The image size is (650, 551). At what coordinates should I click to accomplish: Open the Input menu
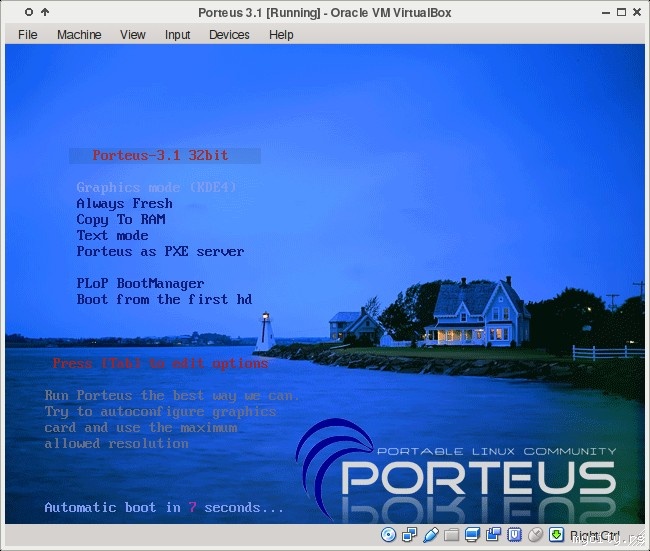(177, 34)
